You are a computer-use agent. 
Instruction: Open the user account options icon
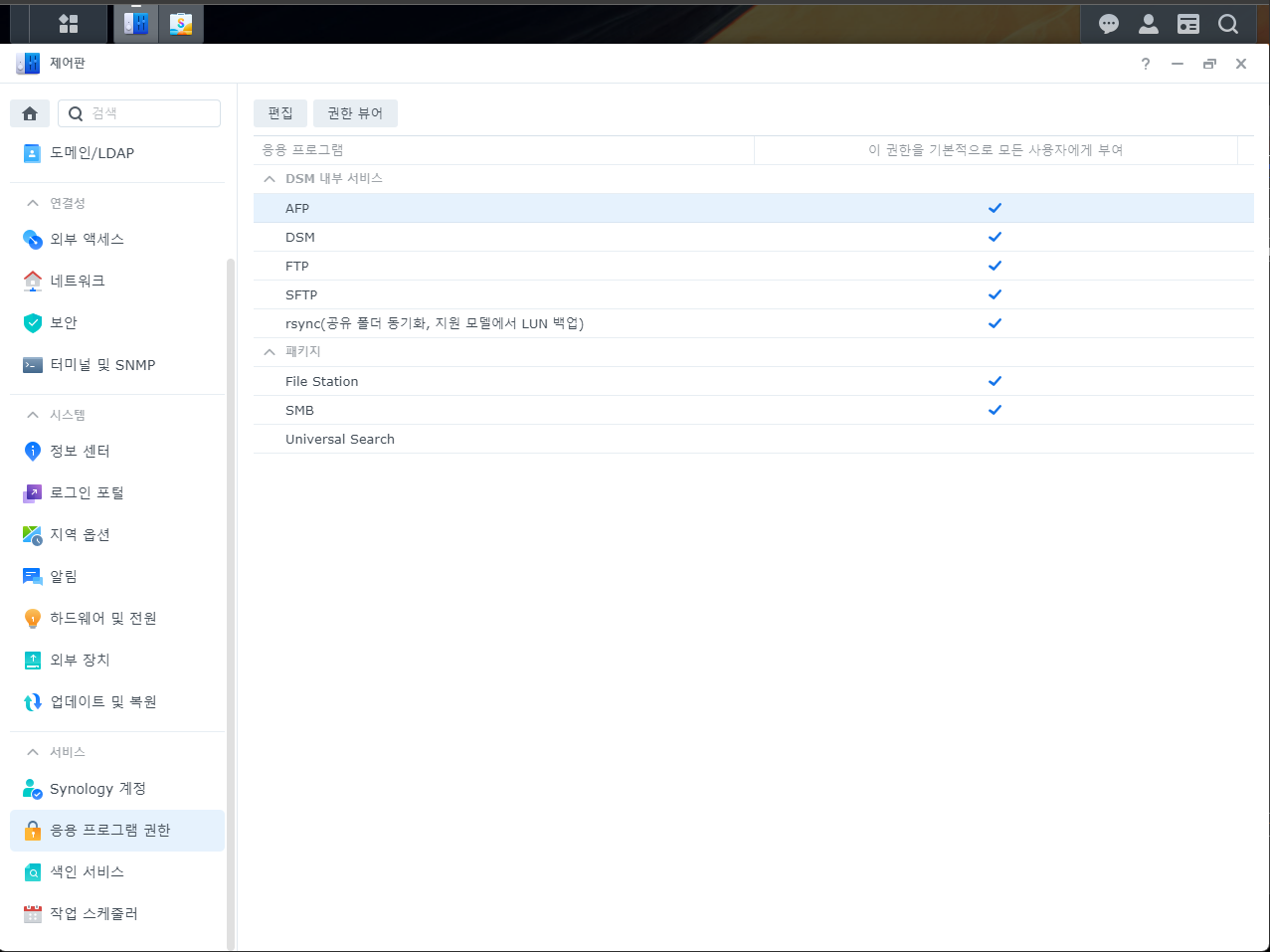pos(1149,24)
